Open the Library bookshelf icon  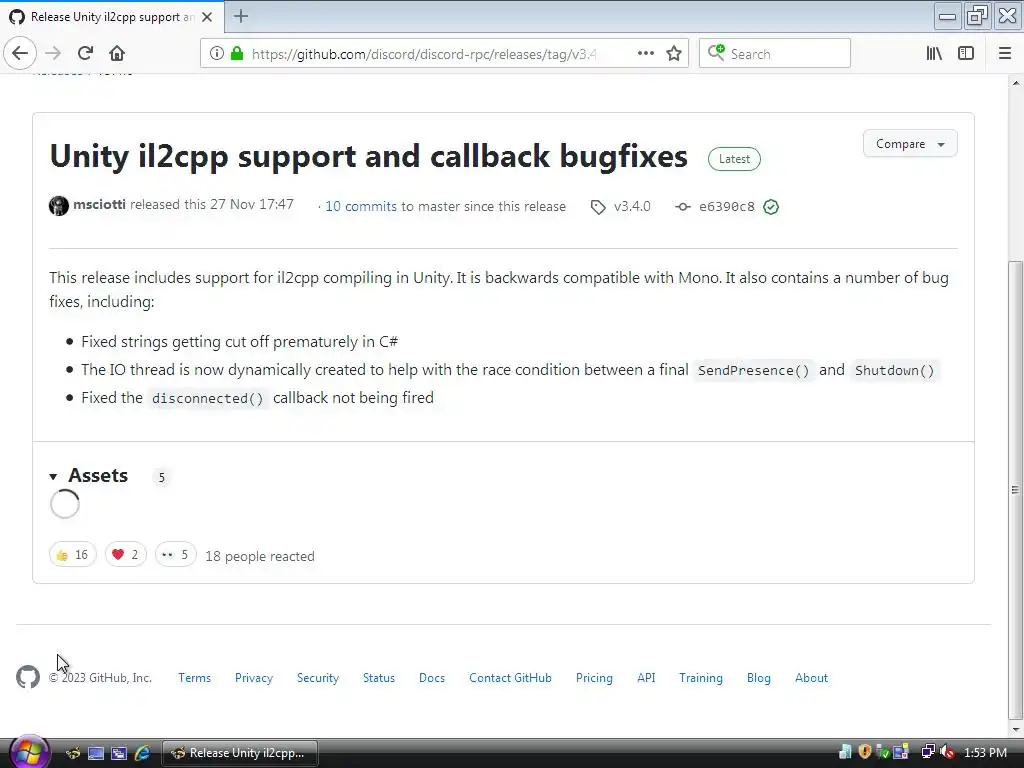(x=934, y=54)
